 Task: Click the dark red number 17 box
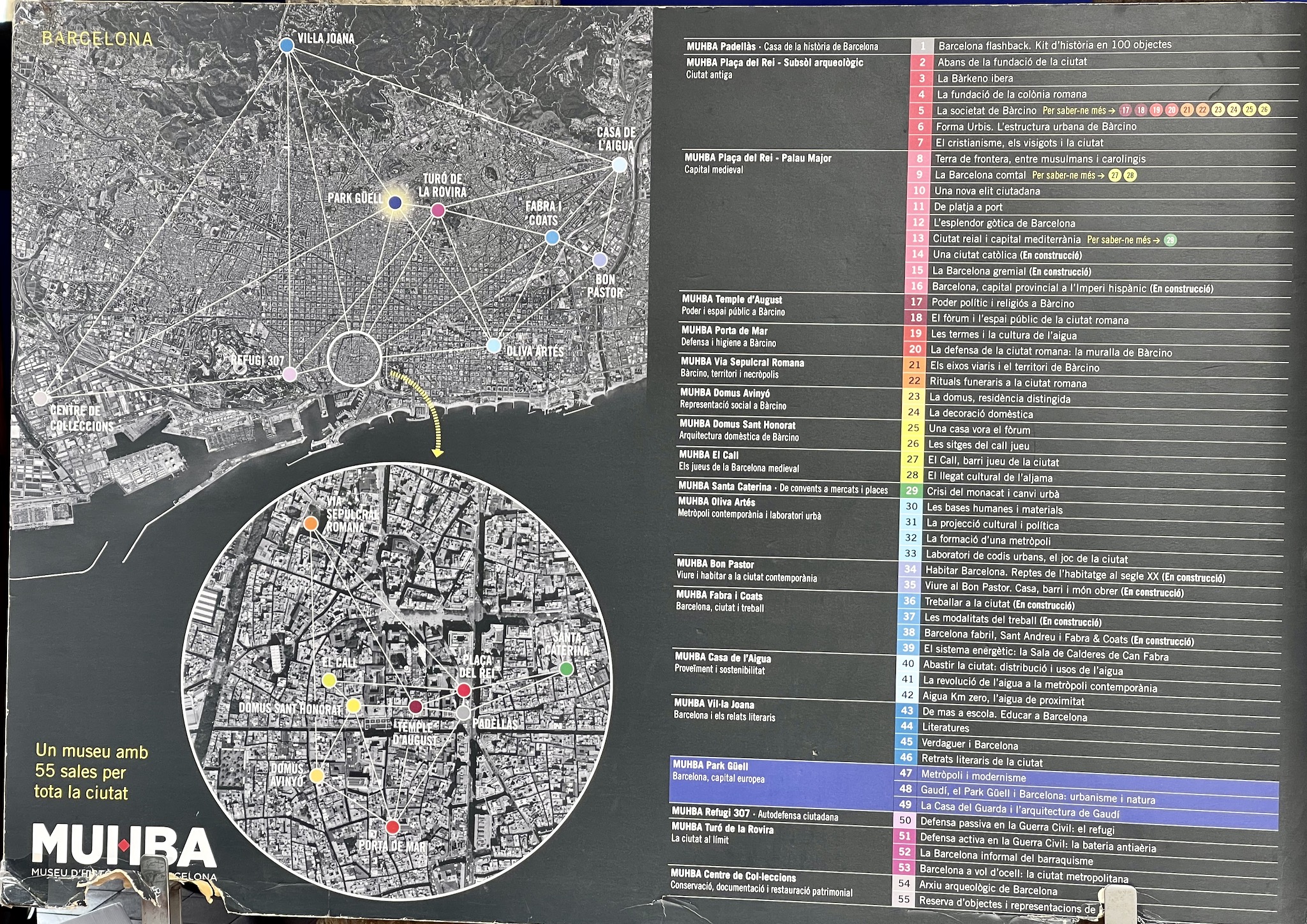[x=916, y=302]
